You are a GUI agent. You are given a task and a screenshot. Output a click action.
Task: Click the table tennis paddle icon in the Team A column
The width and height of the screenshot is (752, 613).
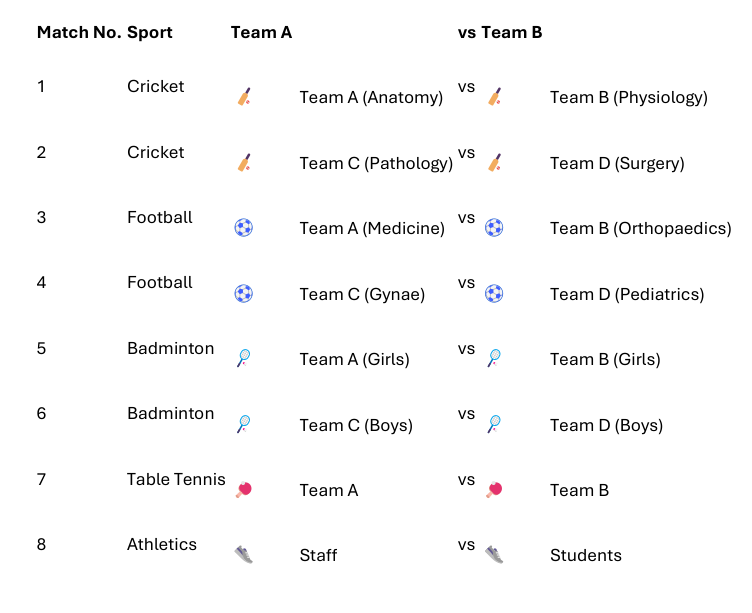(244, 489)
